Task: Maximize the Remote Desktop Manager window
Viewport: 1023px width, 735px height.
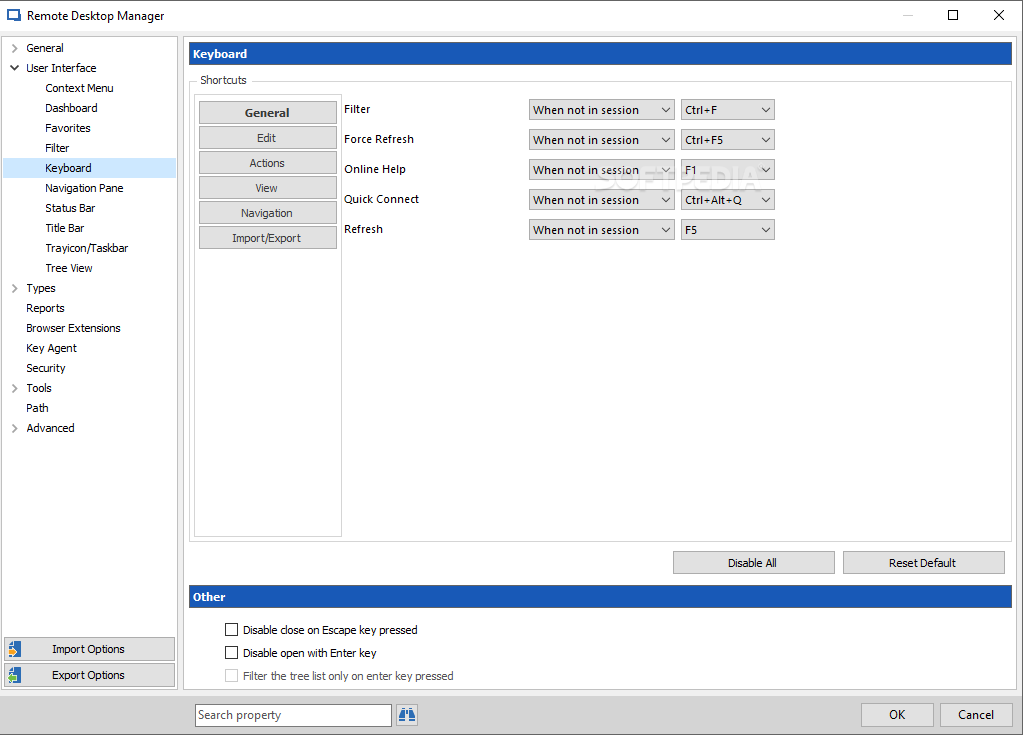Action: point(953,15)
